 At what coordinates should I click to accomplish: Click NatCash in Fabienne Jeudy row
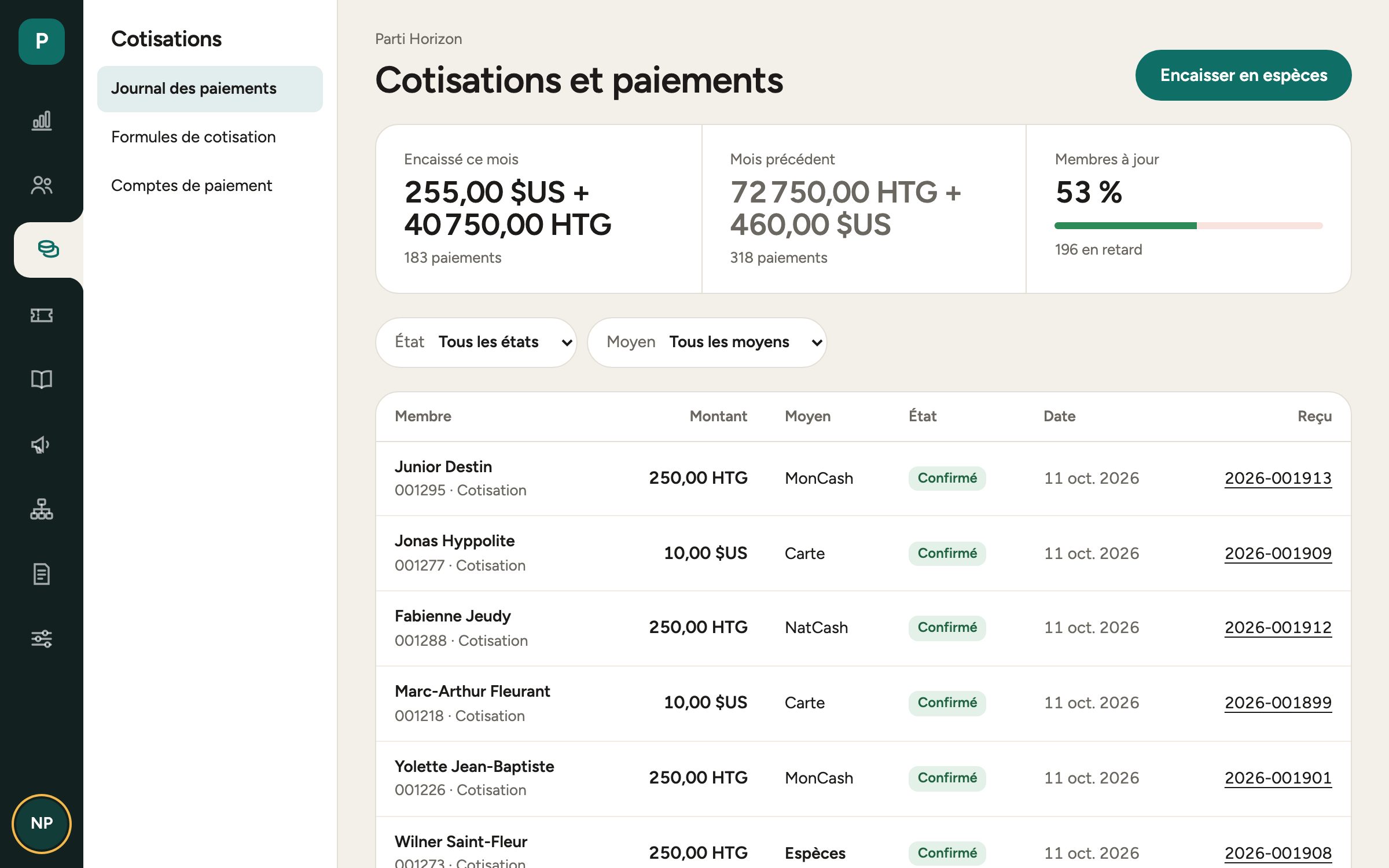(x=816, y=628)
